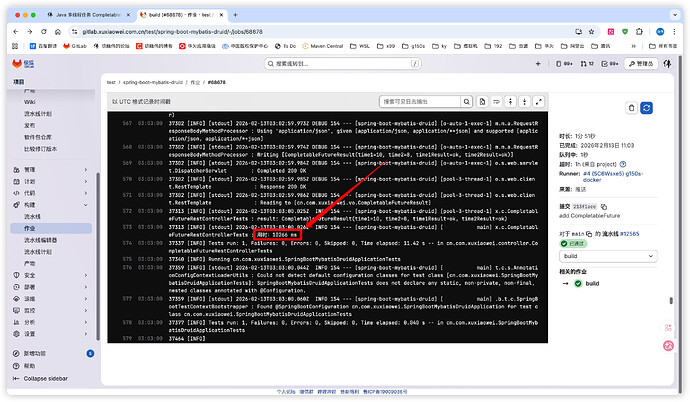The height and width of the screenshot is (402, 690).
Task: Open the to-do list counter icon
Action: (610, 64)
